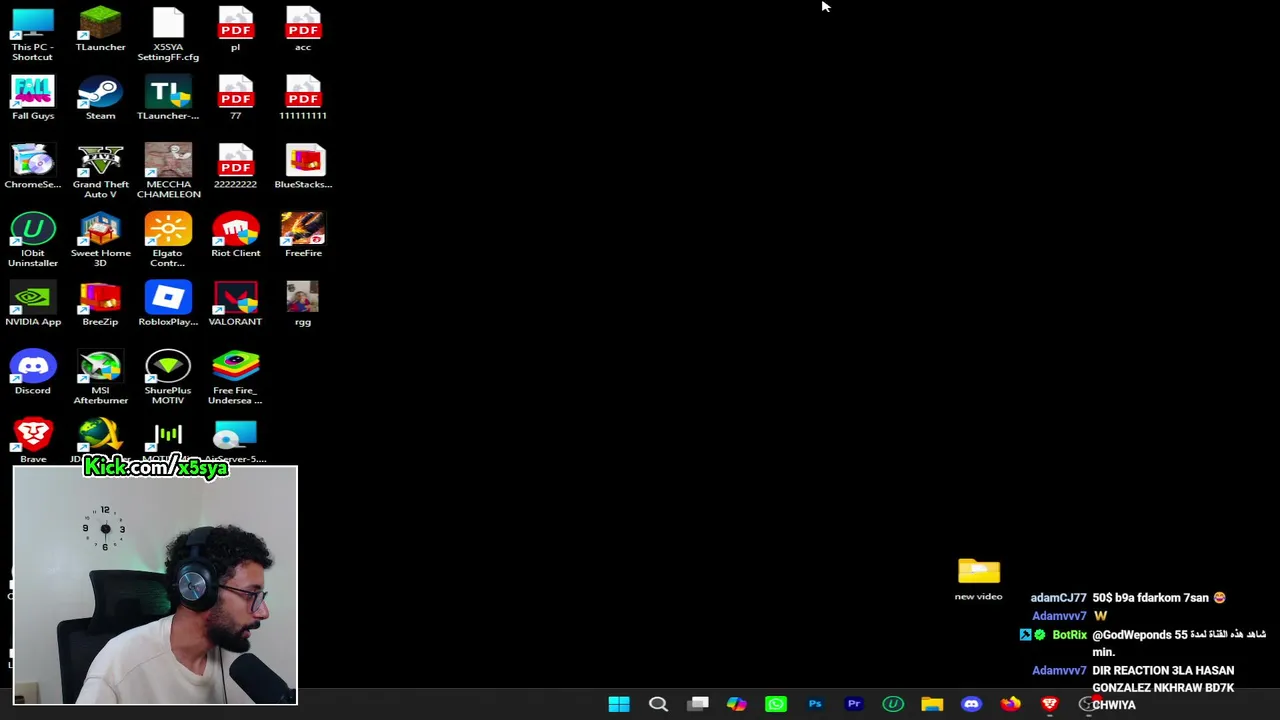The image size is (1280, 720).
Task: Open the PDF file named 111111111
Action: coord(303,98)
